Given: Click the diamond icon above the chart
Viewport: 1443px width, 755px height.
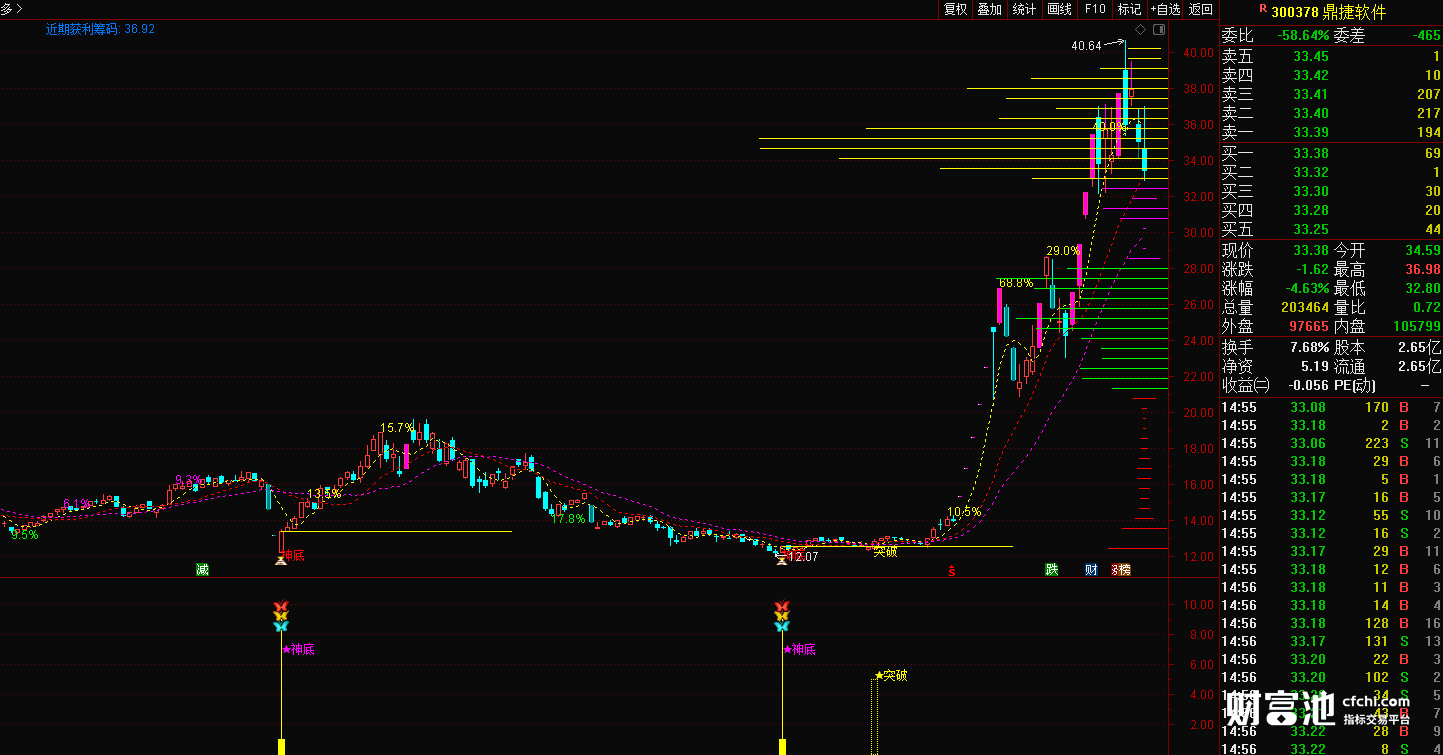Looking at the screenshot, I should [x=1141, y=30].
